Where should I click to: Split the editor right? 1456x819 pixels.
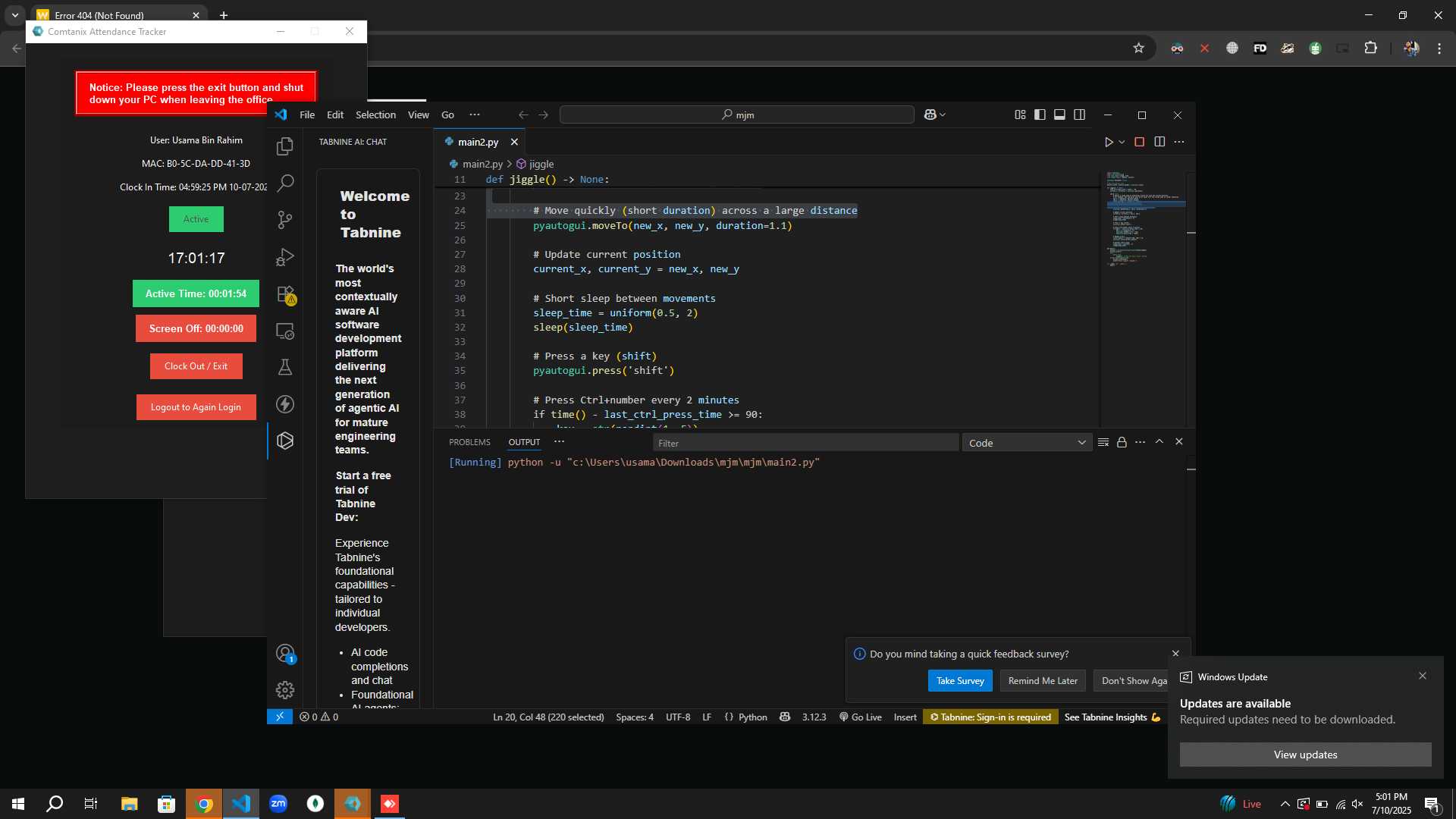click(x=1159, y=142)
